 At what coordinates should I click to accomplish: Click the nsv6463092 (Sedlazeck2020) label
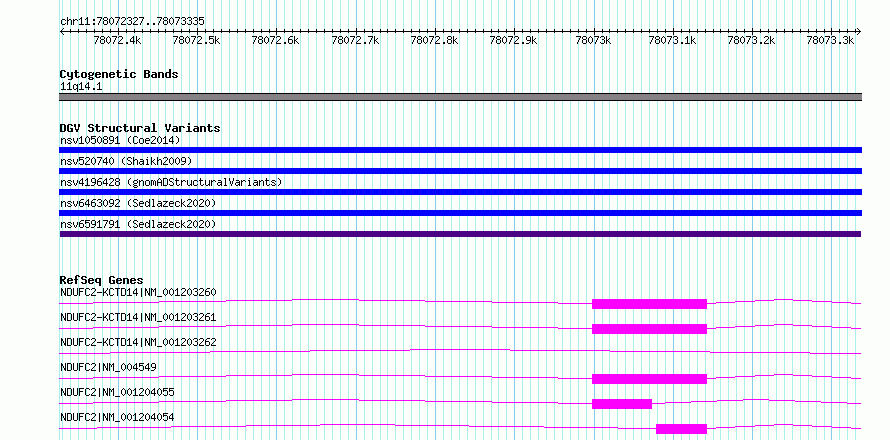[138, 203]
